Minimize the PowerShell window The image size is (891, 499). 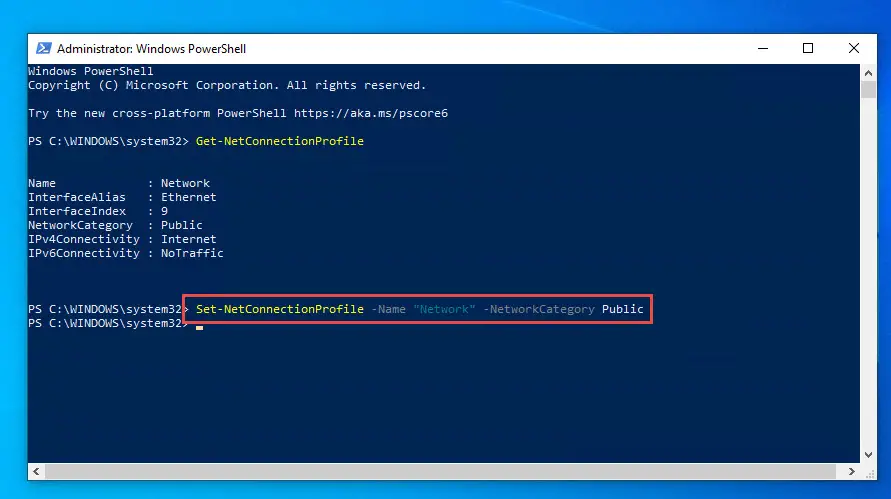tap(763, 48)
